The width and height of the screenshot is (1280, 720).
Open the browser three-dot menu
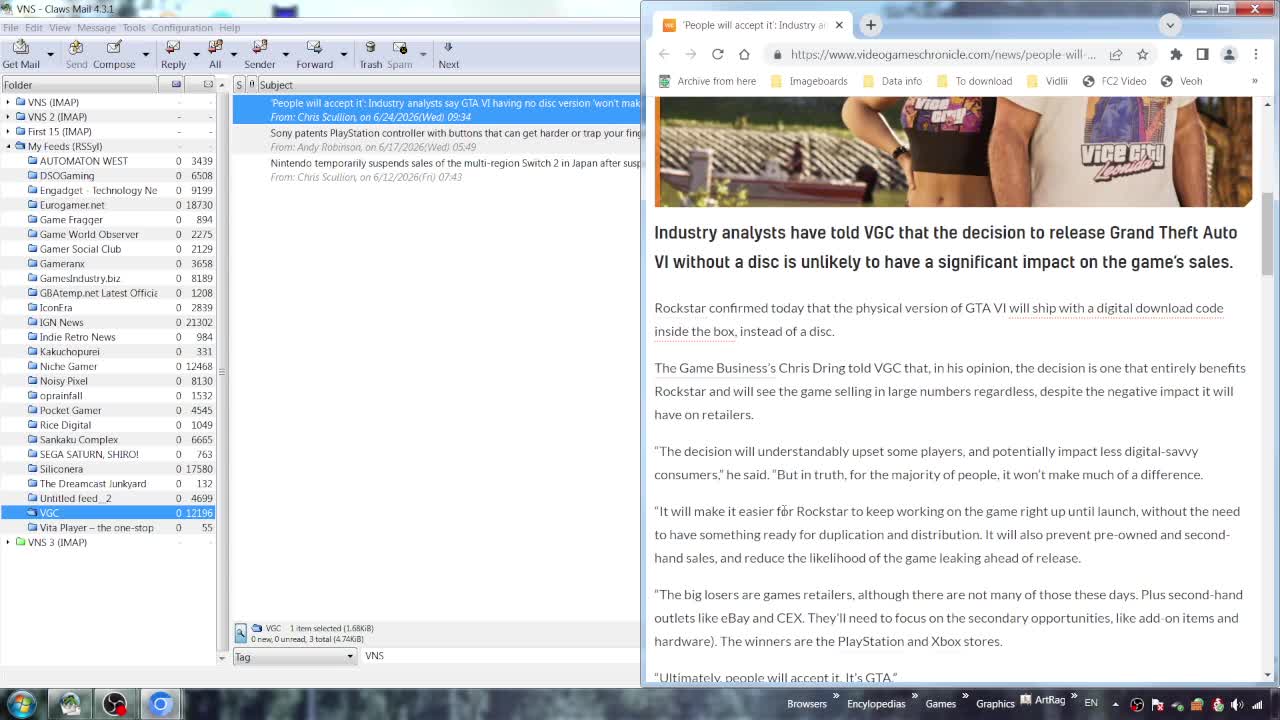point(1256,54)
